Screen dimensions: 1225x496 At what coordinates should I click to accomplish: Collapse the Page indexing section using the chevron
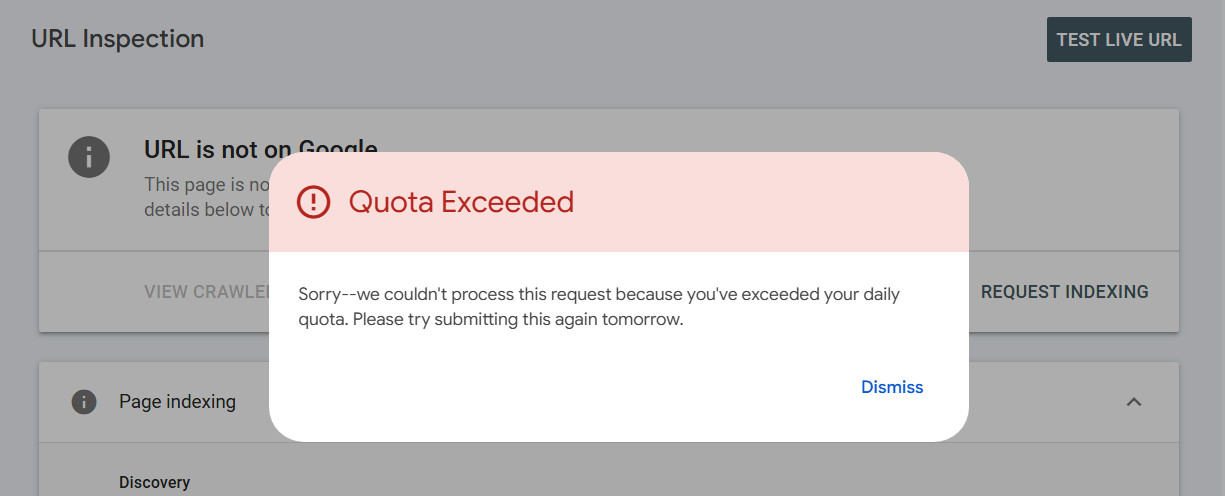1133,402
